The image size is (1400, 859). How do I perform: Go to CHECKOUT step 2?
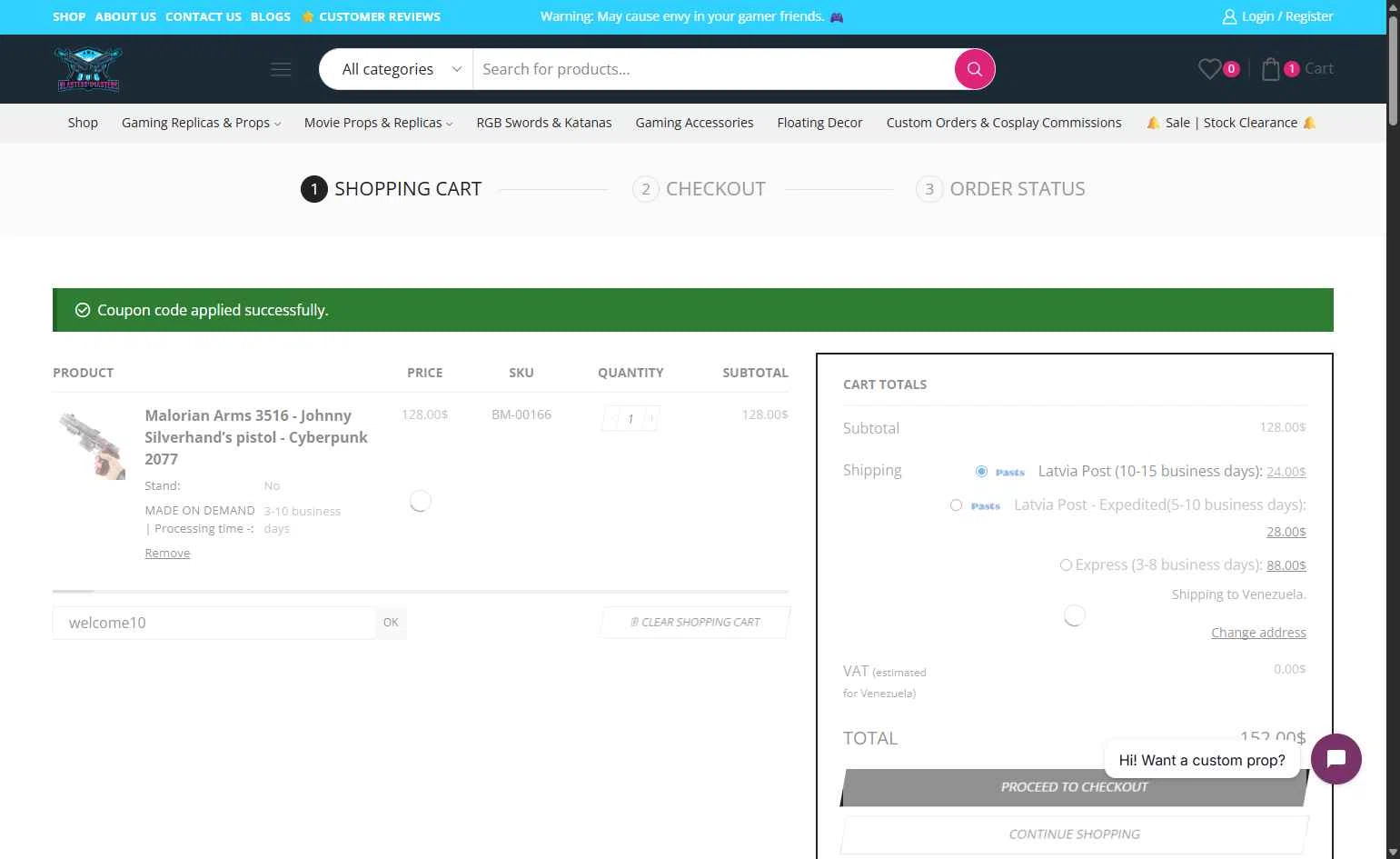tap(699, 189)
